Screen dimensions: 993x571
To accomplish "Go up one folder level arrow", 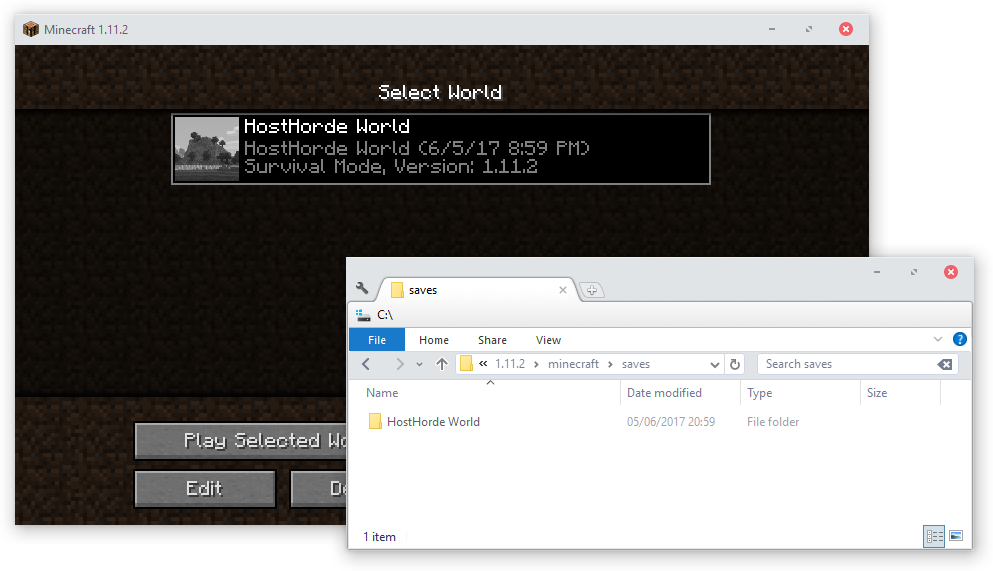I will 441,364.
